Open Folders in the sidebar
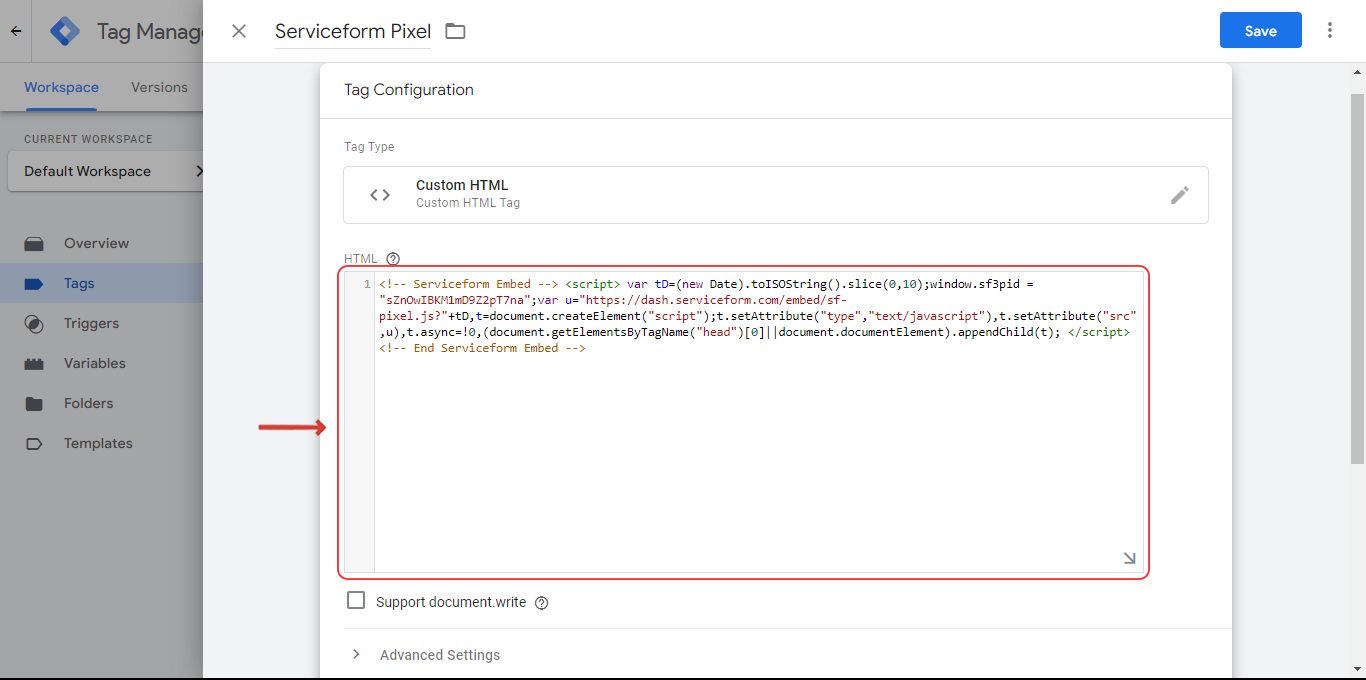The width and height of the screenshot is (1366, 680). (x=101, y=403)
